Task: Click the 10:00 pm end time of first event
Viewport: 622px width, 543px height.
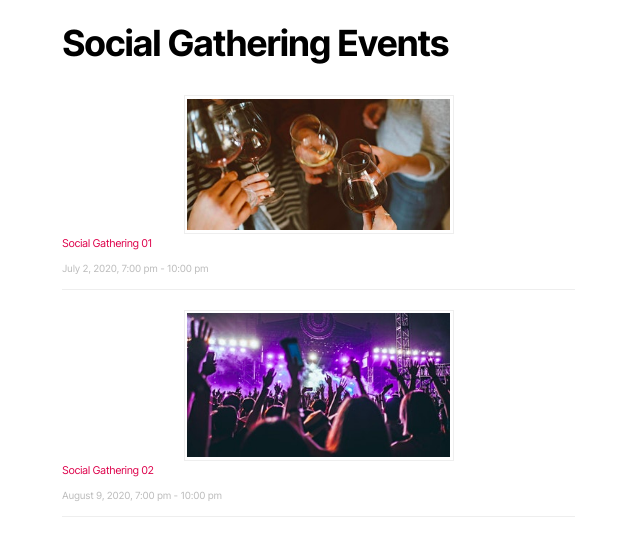Action: (x=188, y=269)
